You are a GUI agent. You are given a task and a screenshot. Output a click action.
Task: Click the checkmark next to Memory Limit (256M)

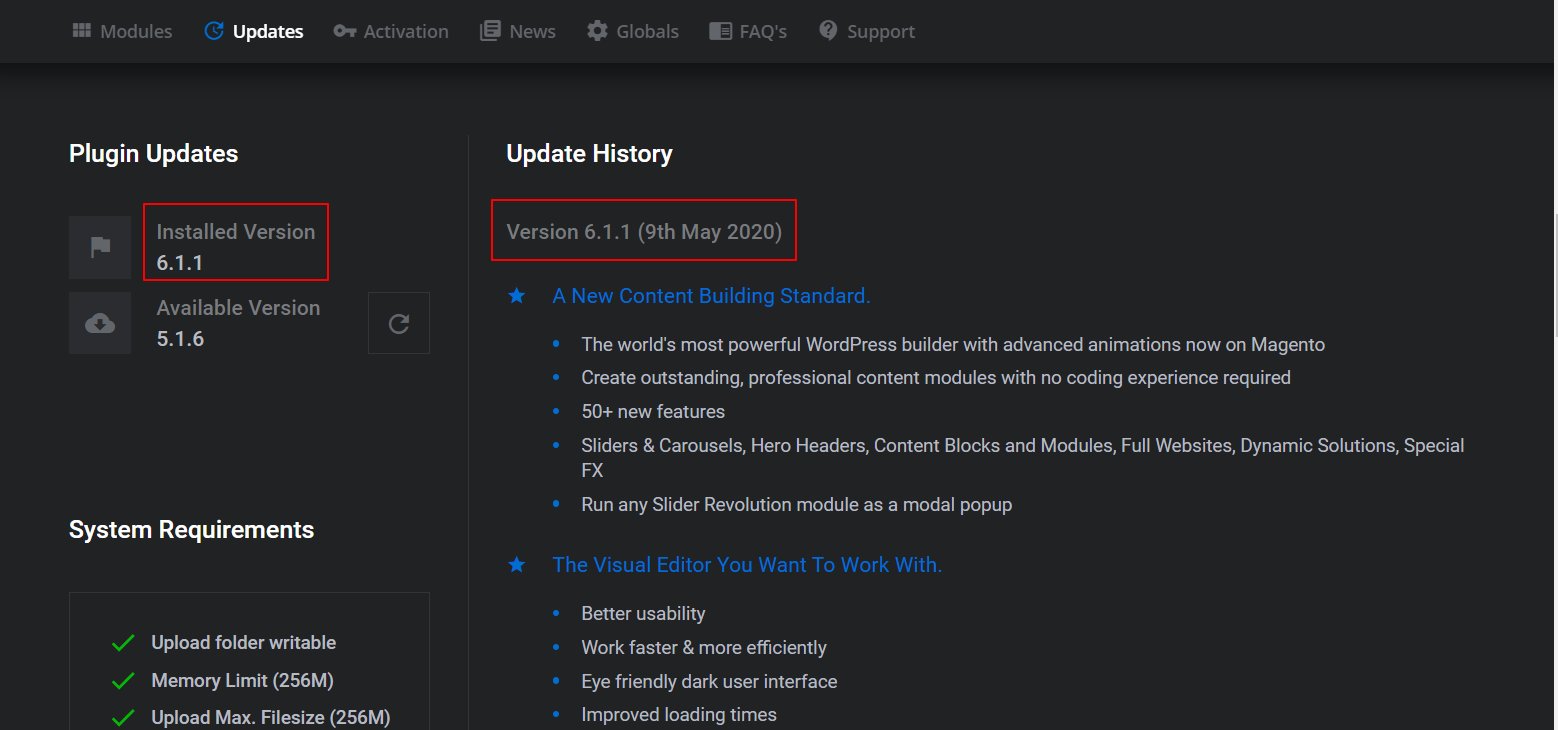(123, 681)
